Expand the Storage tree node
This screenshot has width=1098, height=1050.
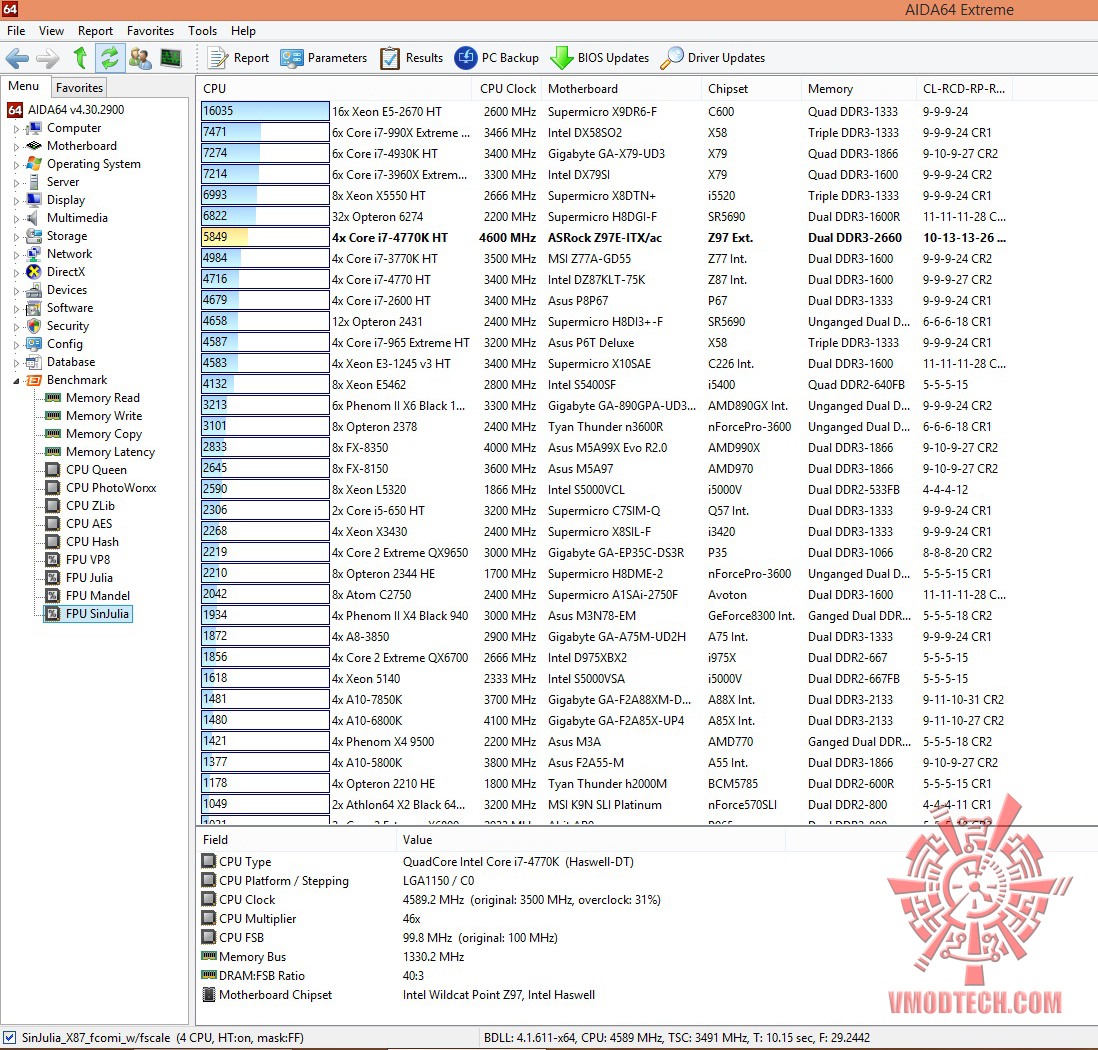[x=16, y=237]
